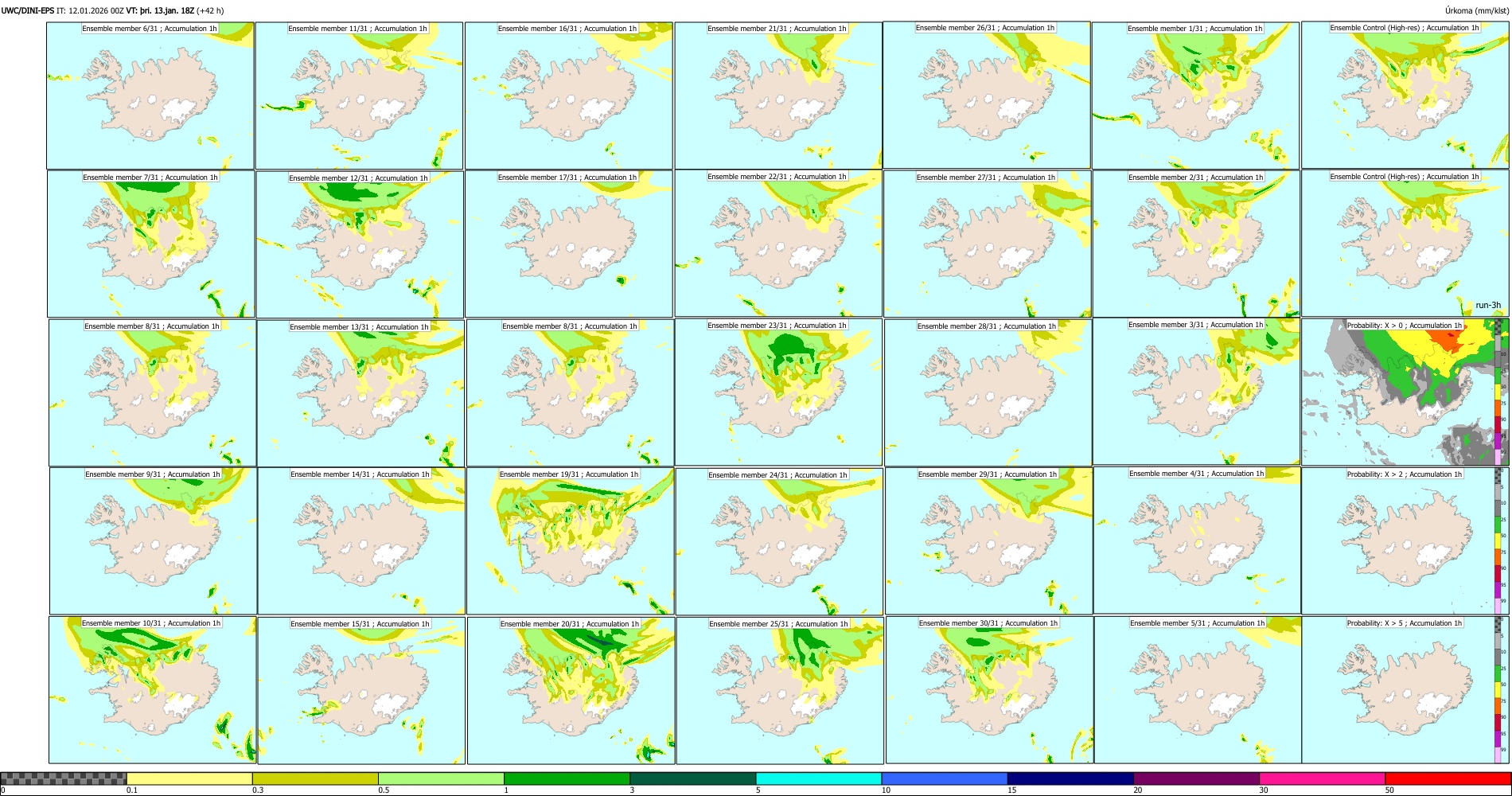1512x796 pixels.
Task: Select the Ensemble member 24/31 precipitation panel
Action: pos(779,541)
